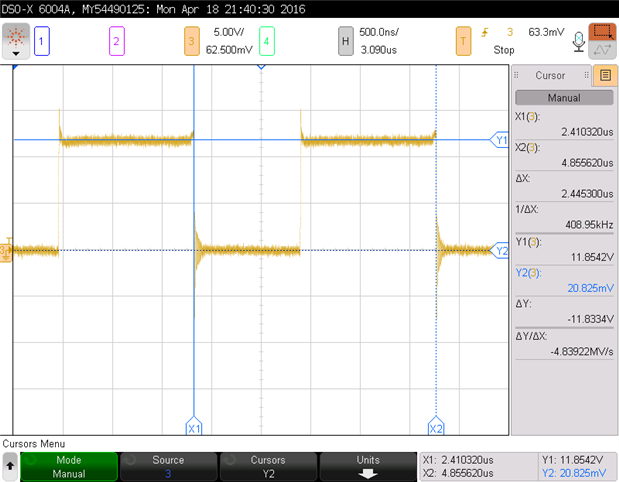This screenshot has height=482, width=619.
Task: Open the Cursors Y2 softkey
Action: click(x=268, y=467)
